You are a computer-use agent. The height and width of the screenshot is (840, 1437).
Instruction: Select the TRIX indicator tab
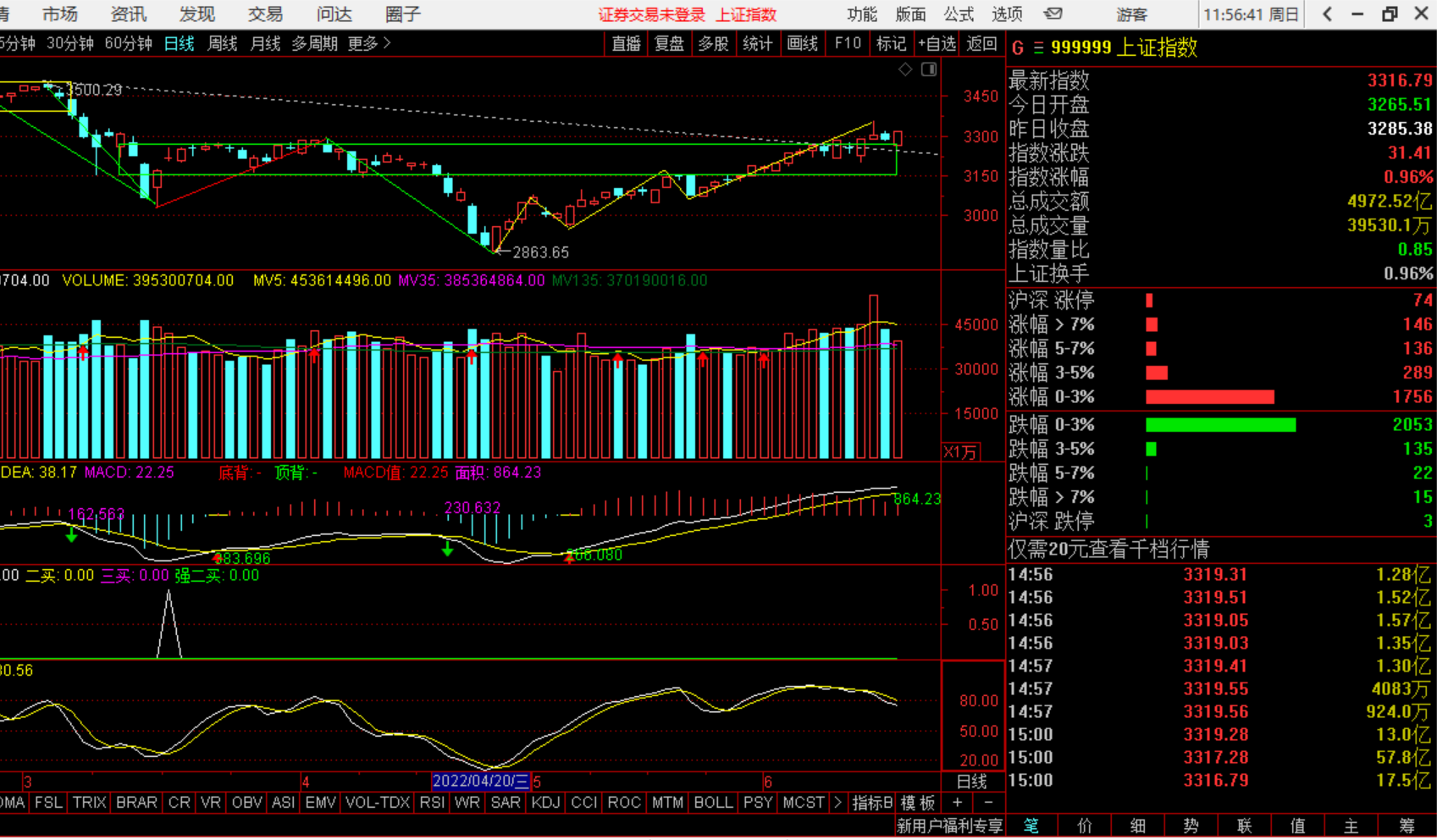pyautogui.click(x=89, y=802)
